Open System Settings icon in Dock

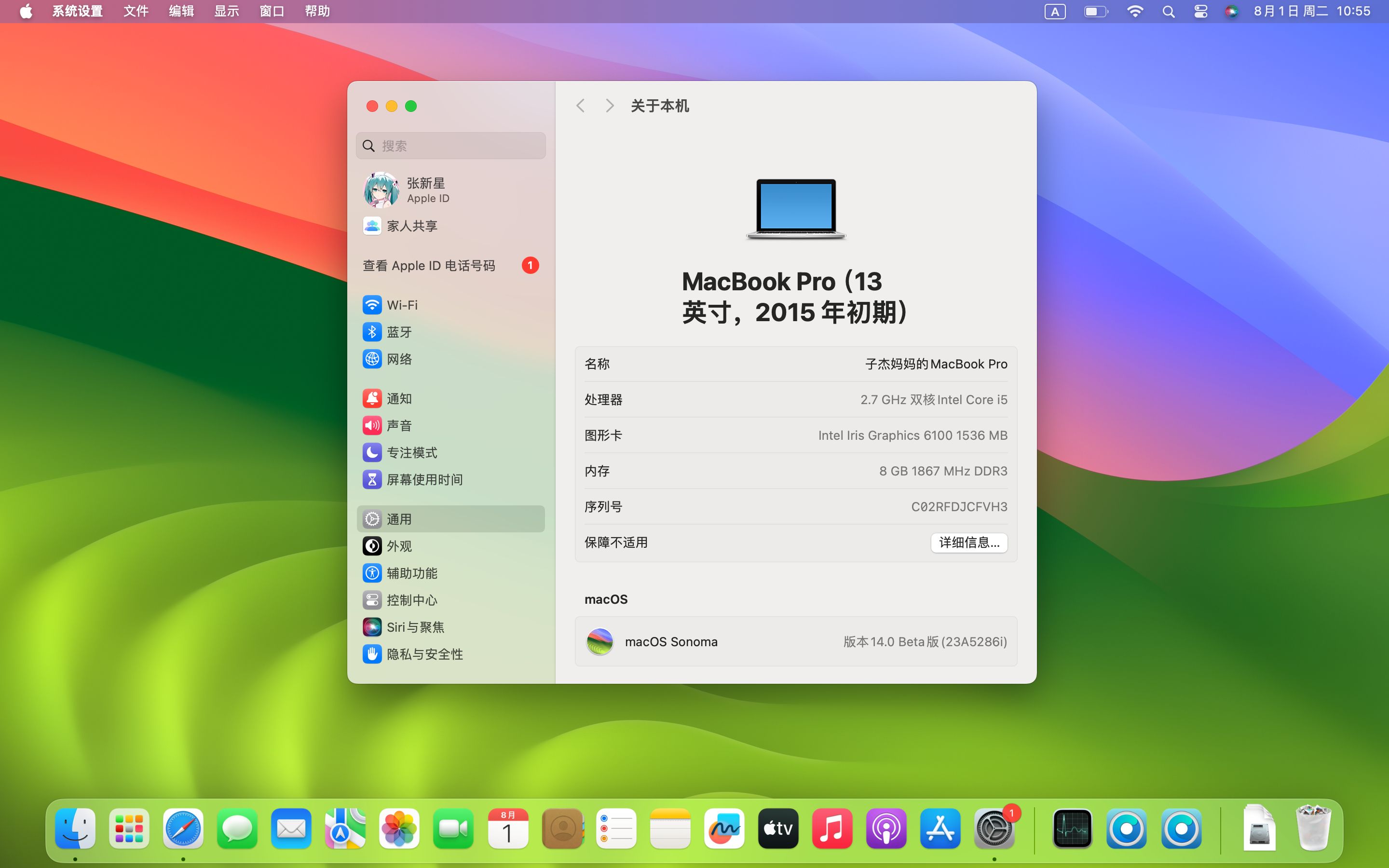[994, 828]
